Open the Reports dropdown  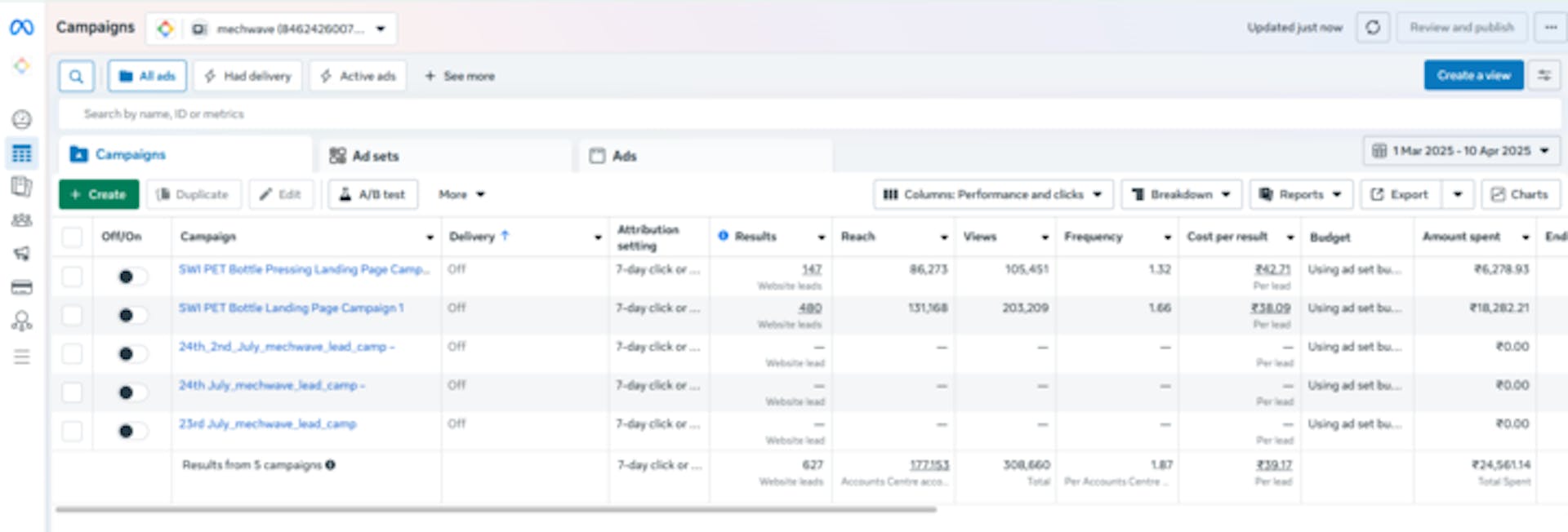coord(1301,194)
